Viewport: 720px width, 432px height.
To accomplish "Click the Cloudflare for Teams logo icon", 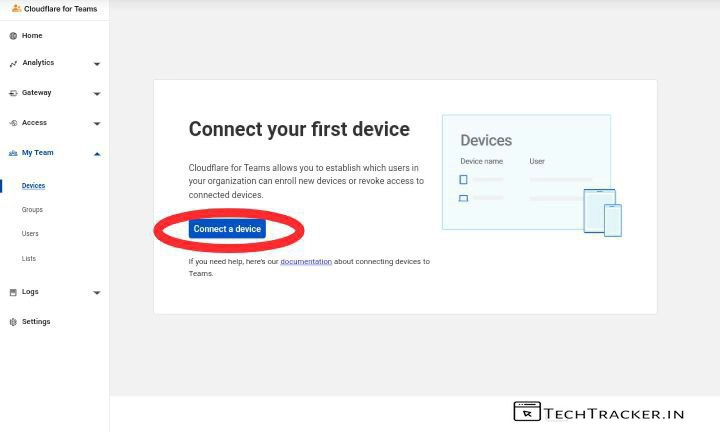I will [x=15, y=8].
